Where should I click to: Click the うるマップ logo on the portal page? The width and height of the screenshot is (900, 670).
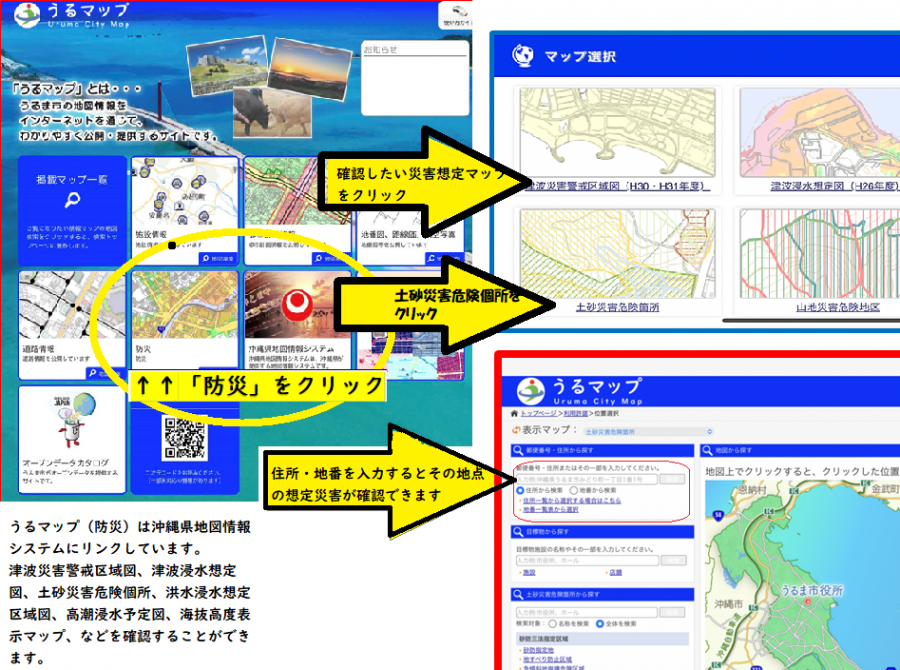coord(72,16)
